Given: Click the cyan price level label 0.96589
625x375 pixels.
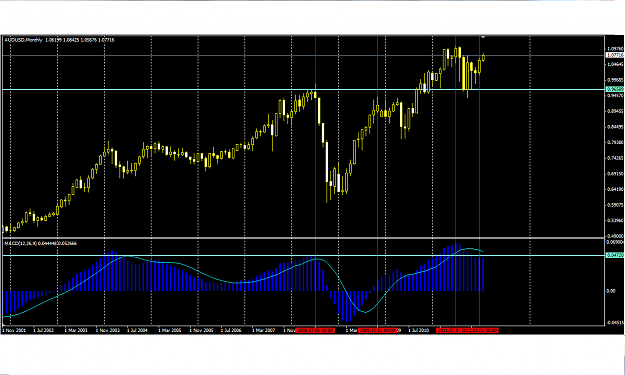Looking at the screenshot, I should (x=615, y=90).
